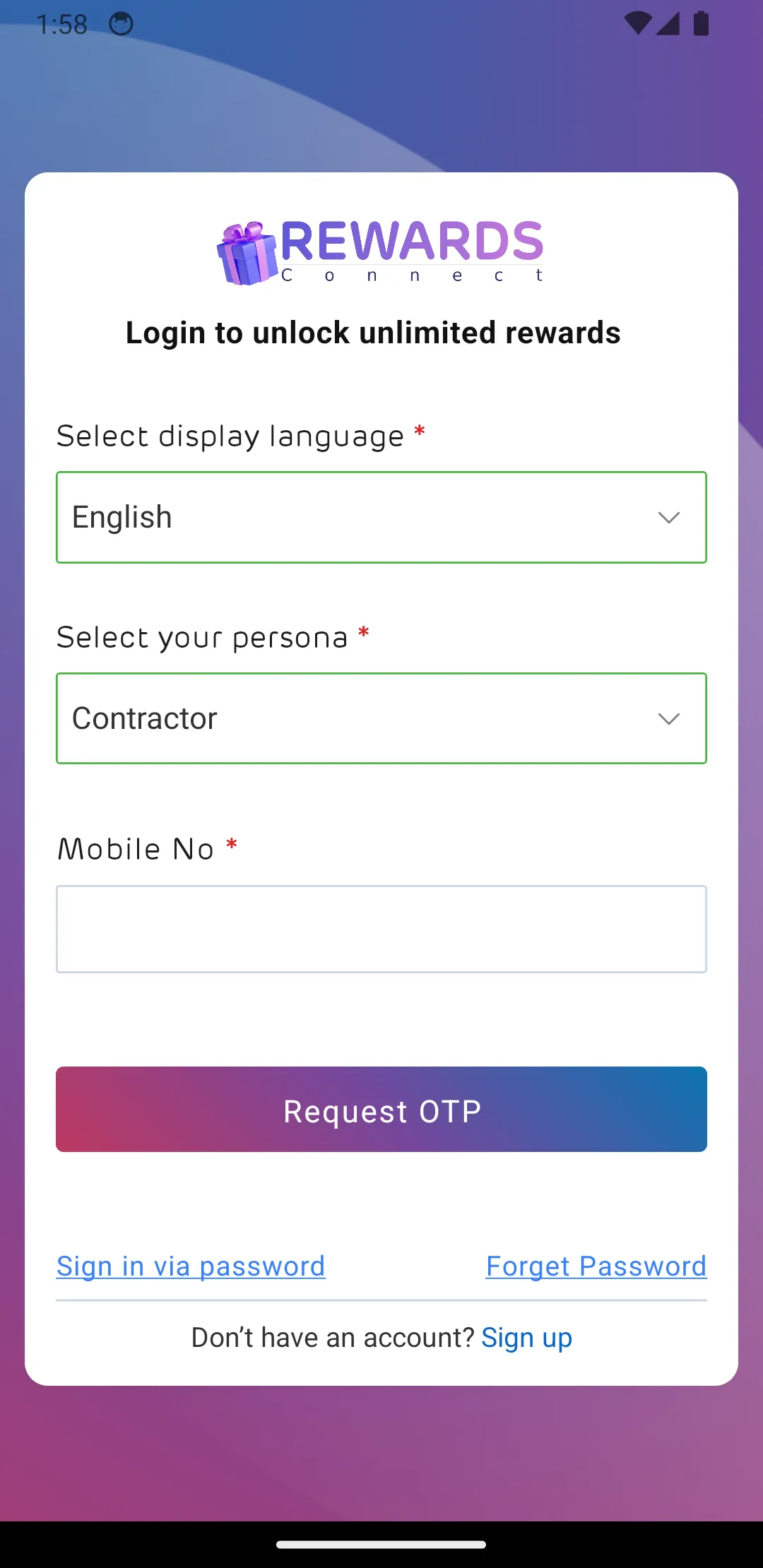Tap the "Select your persona" label
The height and width of the screenshot is (1568, 763).
pyautogui.click(x=203, y=638)
